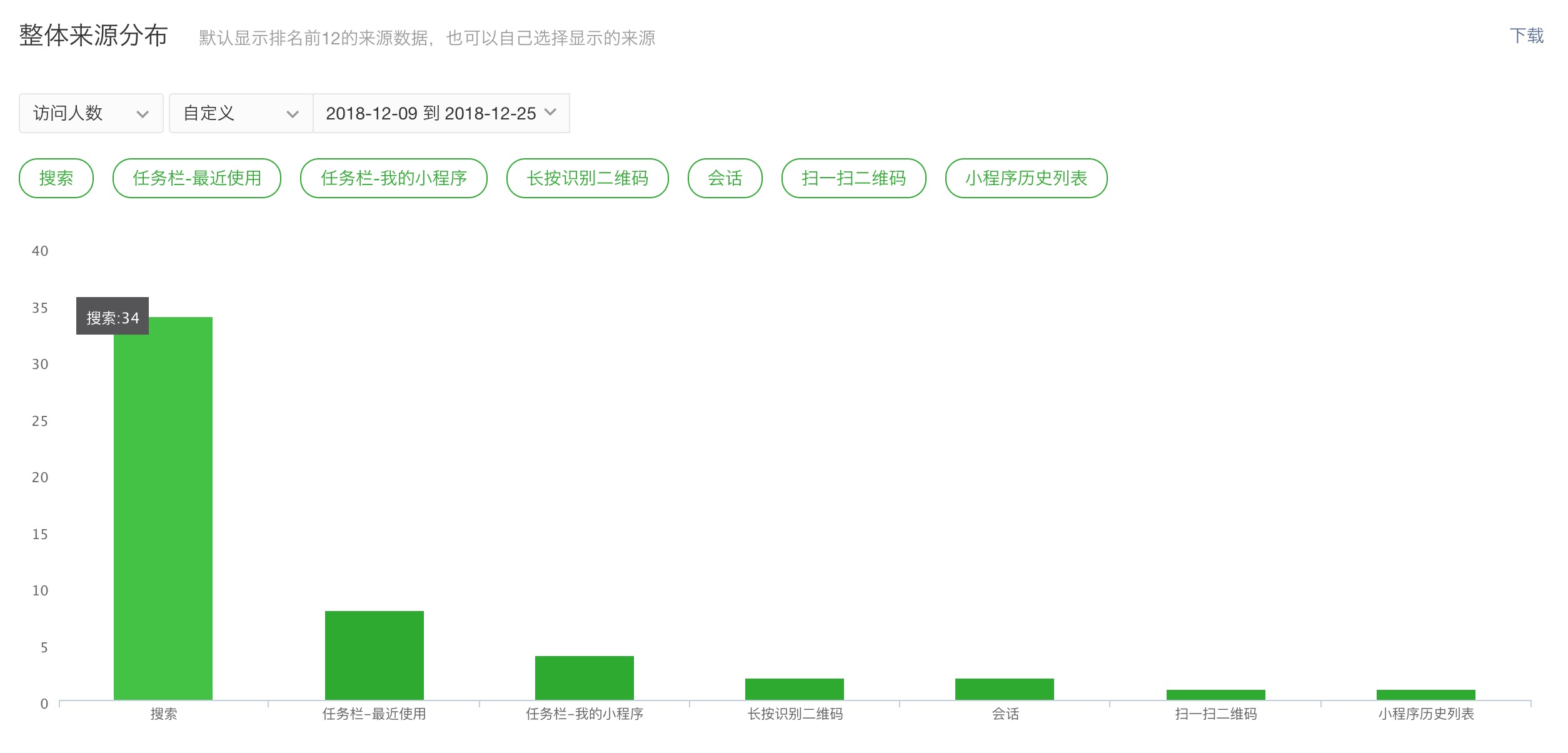The height and width of the screenshot is (753, 1568).
Task: Click the 任务栏-最近使用 bar in the chart
Action: tap(374, 655)
